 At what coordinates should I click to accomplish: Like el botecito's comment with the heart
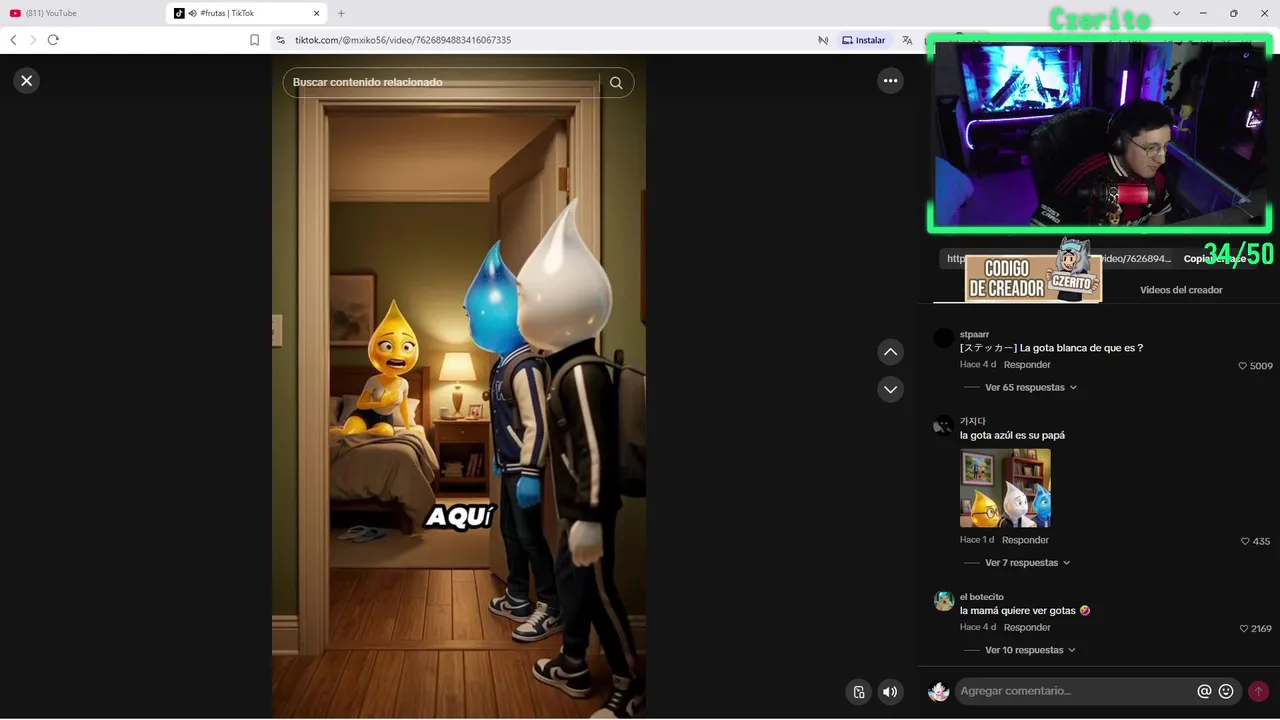tap(1245, 629)
